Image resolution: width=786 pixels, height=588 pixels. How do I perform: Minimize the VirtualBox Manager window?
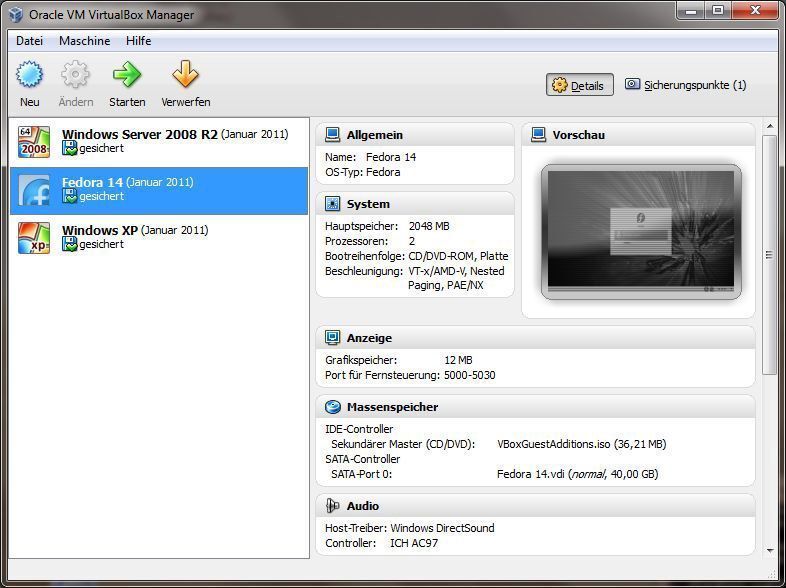coord(691,11)
